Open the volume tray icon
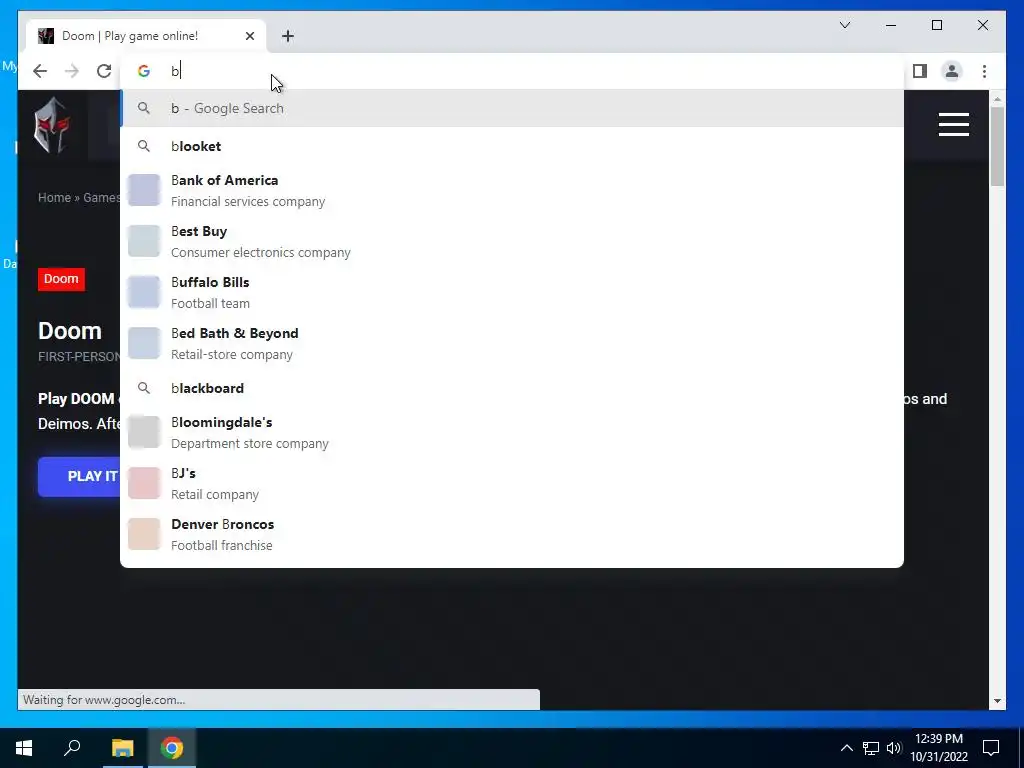1024x768 pixels. 893,748
